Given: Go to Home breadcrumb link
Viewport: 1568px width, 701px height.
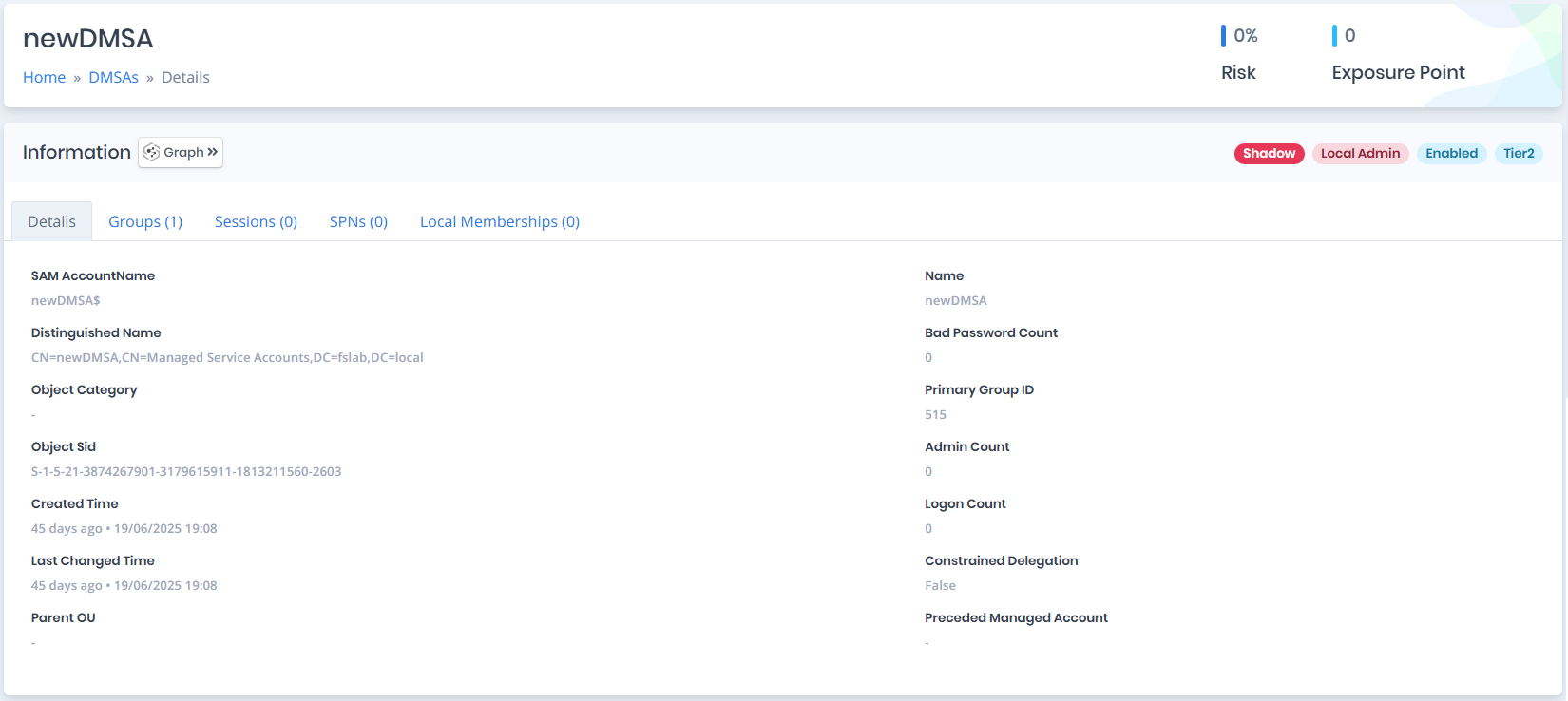Looking at the screenshot, I should 44,77.
